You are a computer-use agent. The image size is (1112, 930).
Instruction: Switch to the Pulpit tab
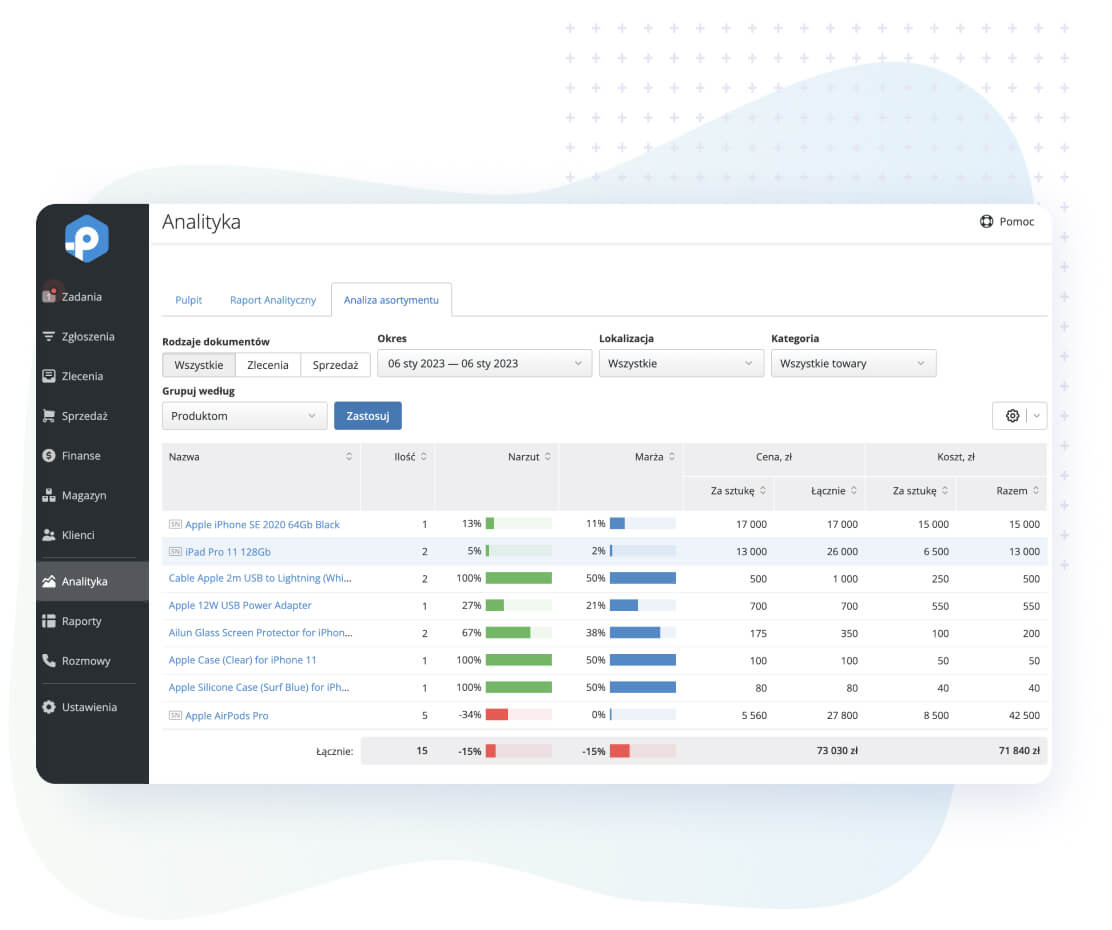pyautogui.click(x=188, y=300)
